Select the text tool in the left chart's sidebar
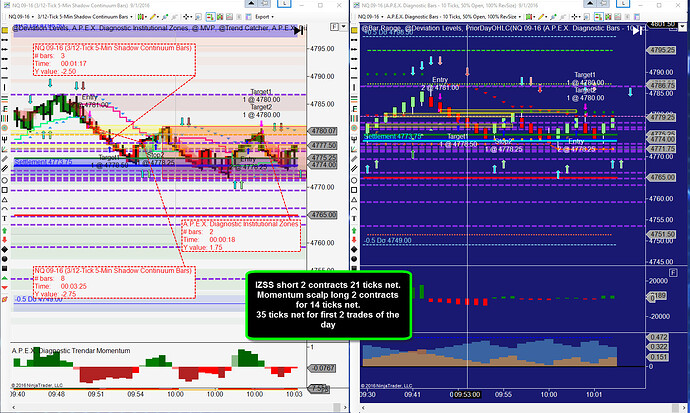Screen dimensions: 690x413 [x=5, y=219]
